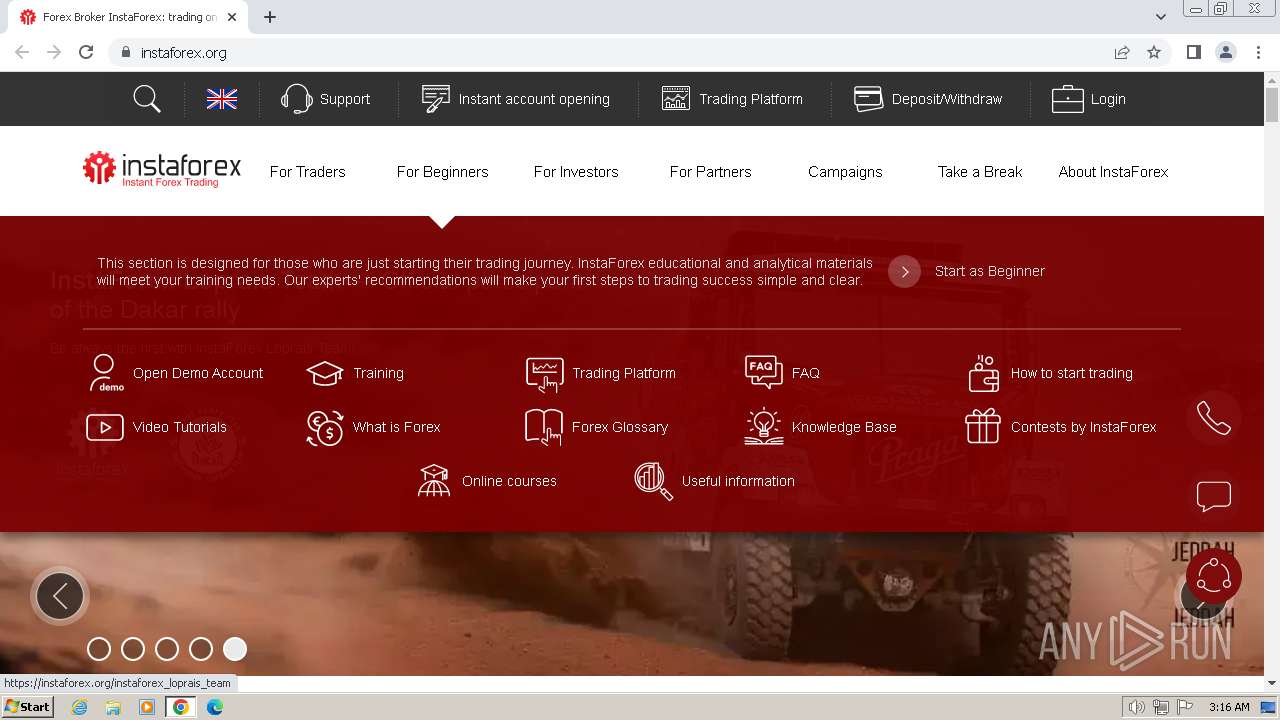This screenshot has width=1280, height=720.
Task: Click the Deposit/Withdraw card icon
Action: coord(868,99)
